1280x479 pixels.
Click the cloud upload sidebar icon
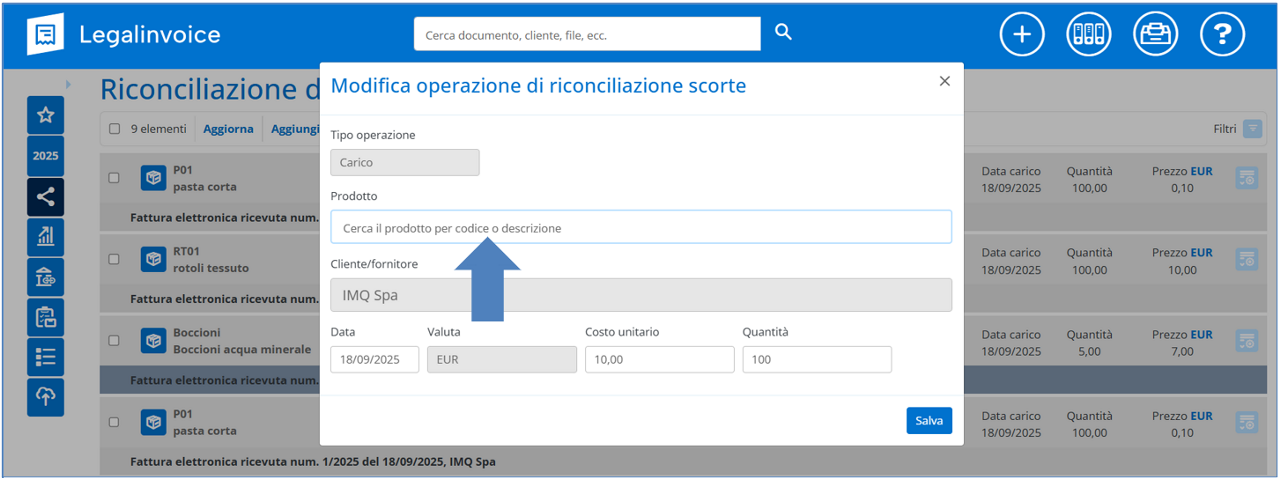[45, 396]
